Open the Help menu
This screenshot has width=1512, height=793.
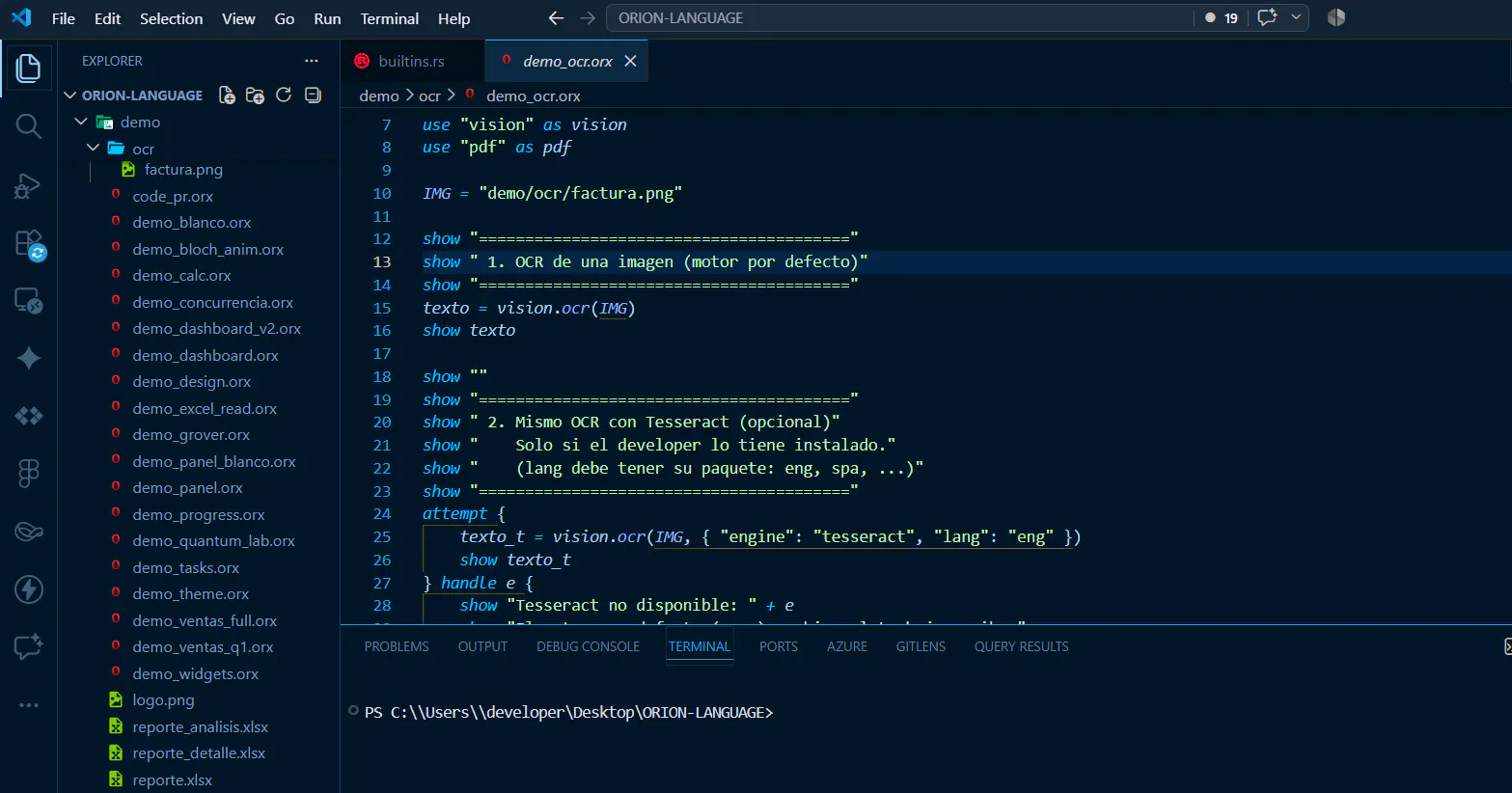(x=454, y=18)
